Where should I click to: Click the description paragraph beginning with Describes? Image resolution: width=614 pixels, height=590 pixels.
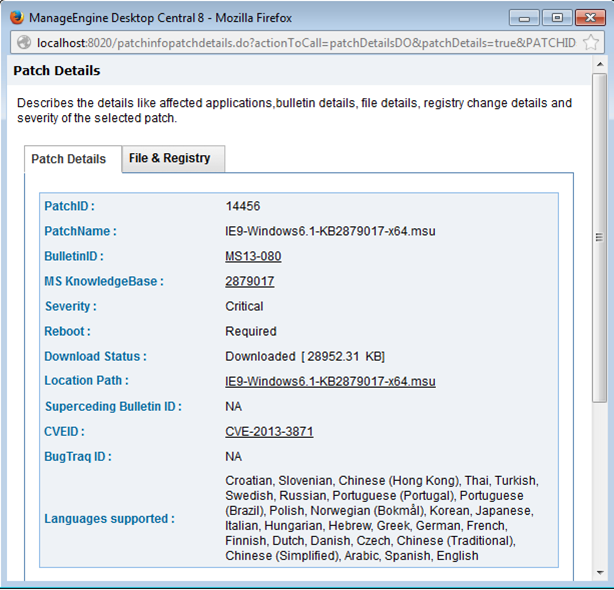294,110
